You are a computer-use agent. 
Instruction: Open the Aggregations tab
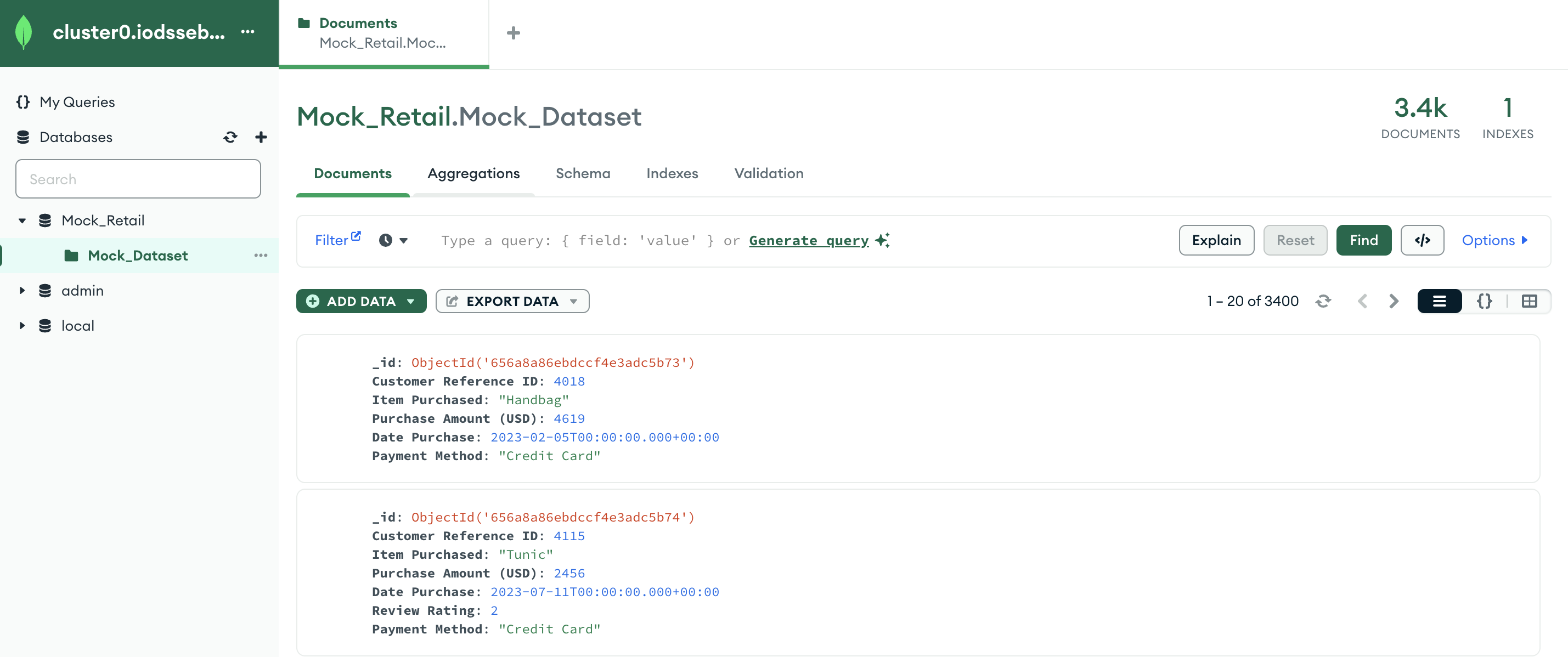[473, 173]
